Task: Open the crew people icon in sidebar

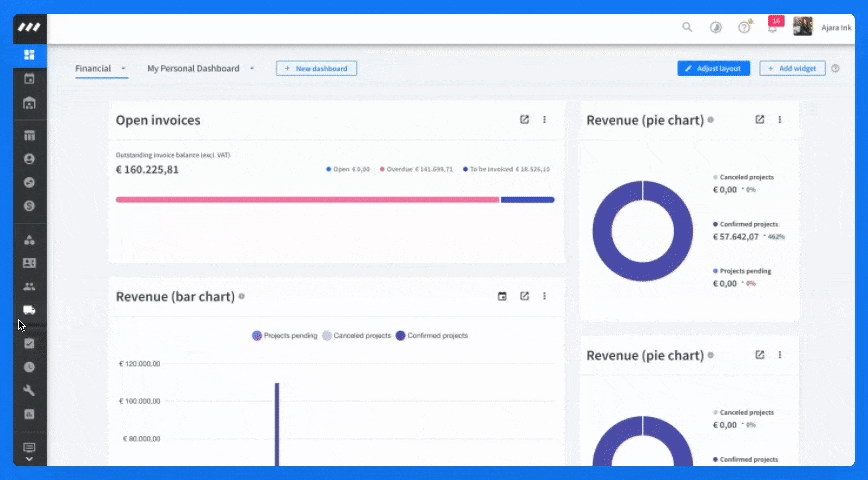Action: [29, 286]
